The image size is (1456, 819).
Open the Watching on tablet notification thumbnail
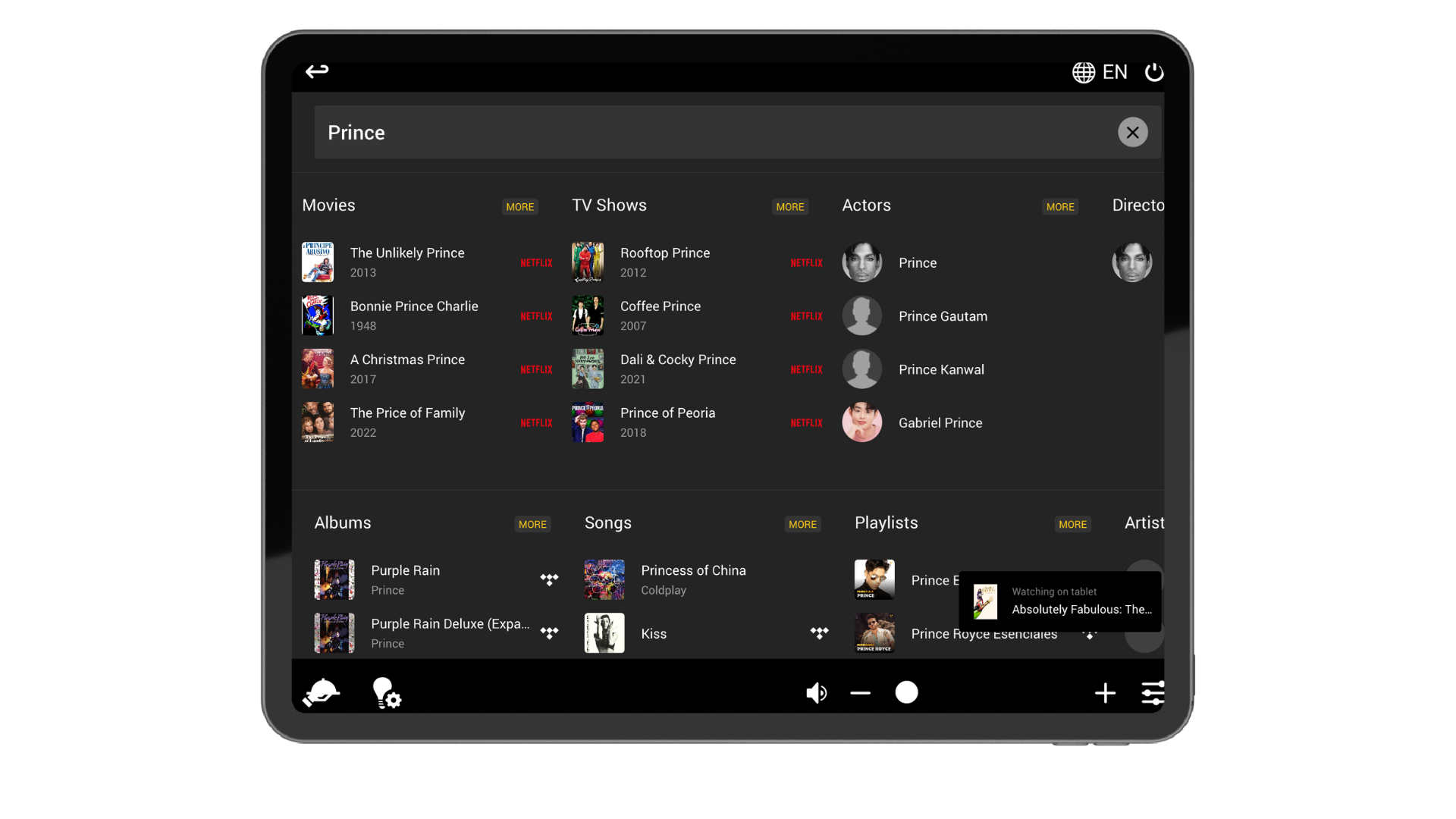(985, 601)
